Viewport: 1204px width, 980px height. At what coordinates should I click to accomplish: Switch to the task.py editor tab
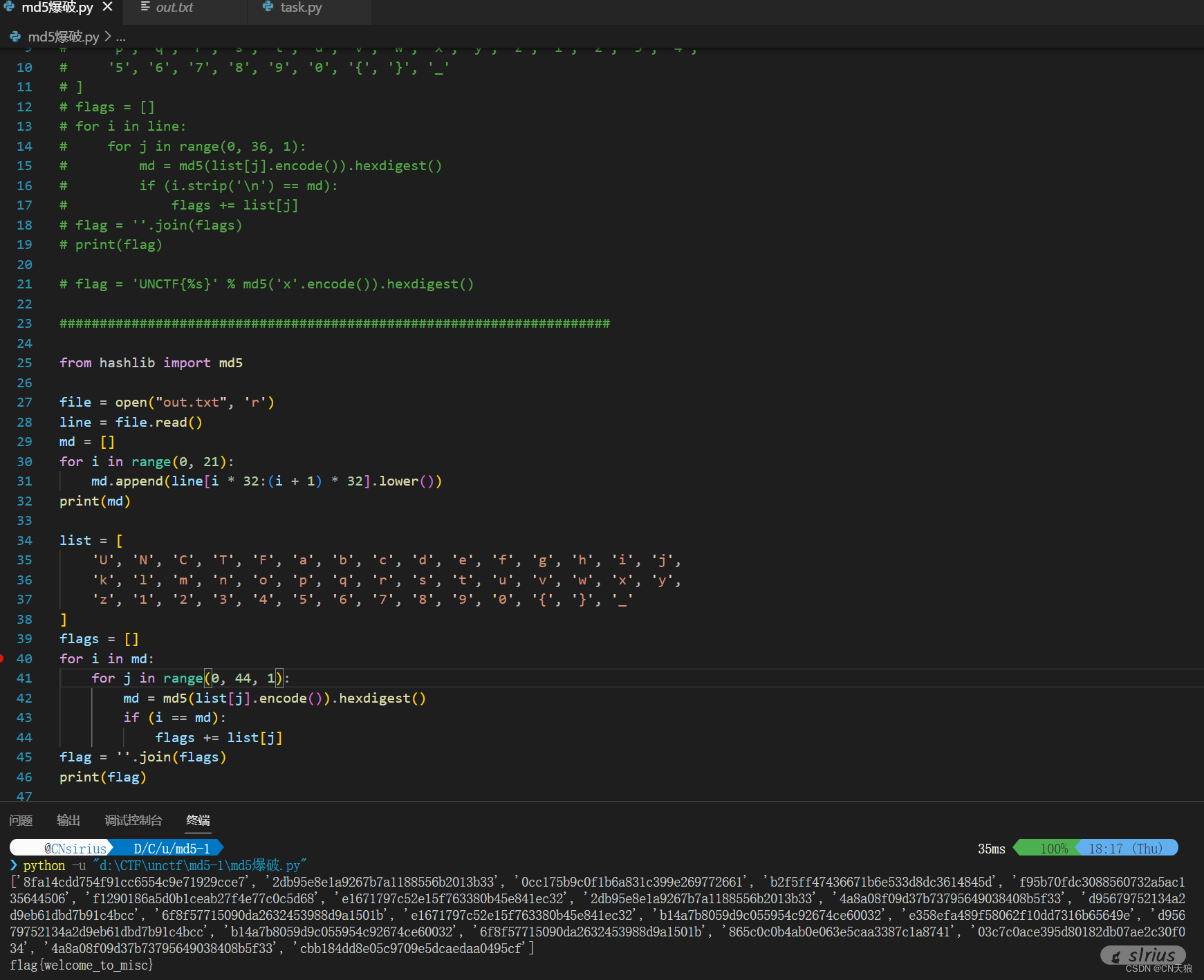click(x=301, y=8)
